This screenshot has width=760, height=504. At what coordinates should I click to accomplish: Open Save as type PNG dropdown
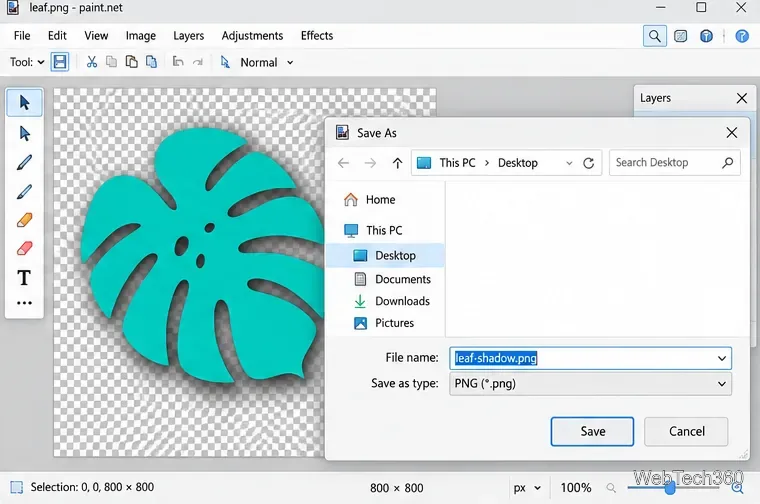click(x=590, y=384)
